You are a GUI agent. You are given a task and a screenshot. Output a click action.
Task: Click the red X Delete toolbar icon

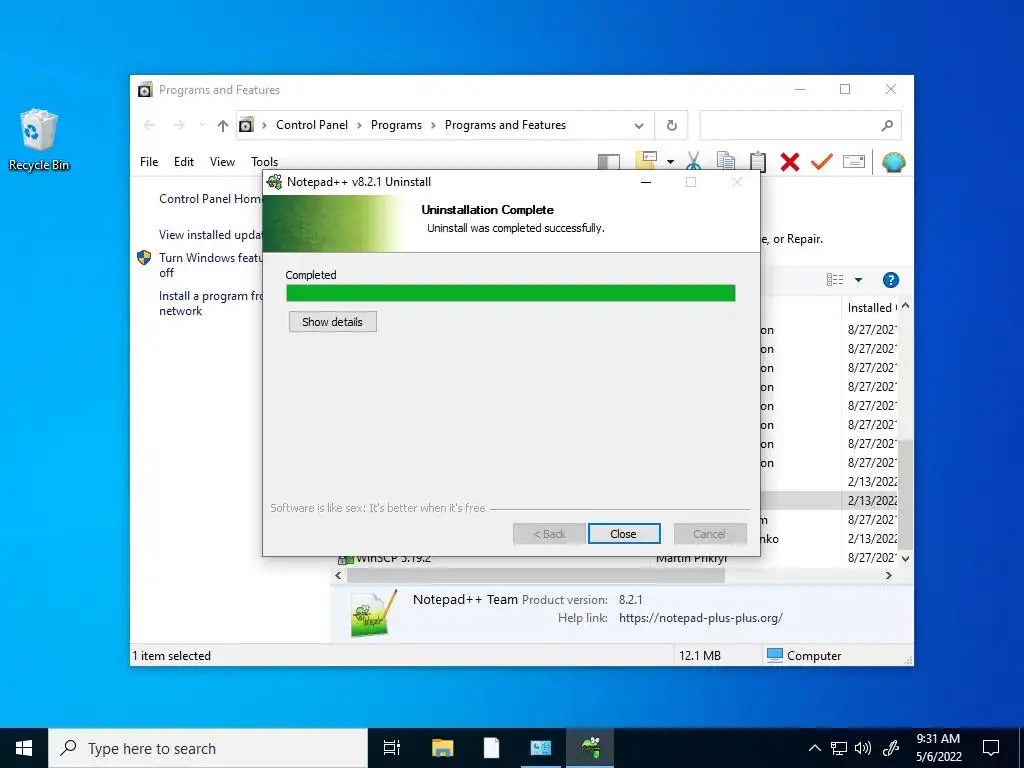tap(790, 161)
